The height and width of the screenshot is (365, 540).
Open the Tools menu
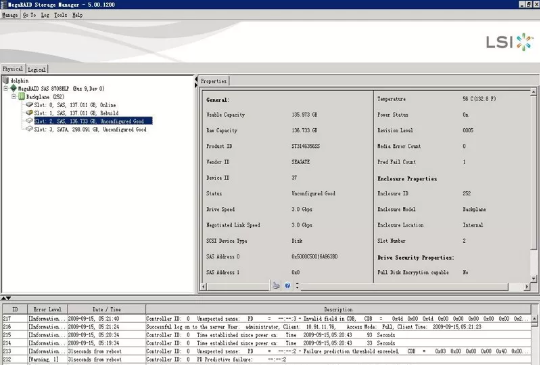click(x=61, y=15)
